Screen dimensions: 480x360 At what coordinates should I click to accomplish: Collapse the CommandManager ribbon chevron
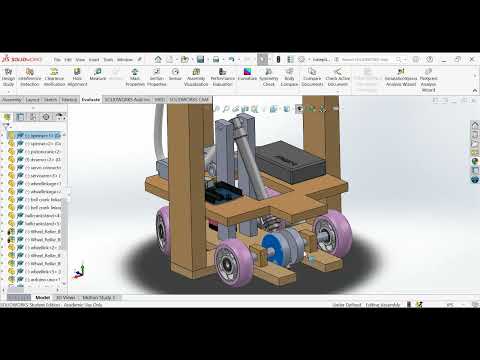pyautogui.click(x=475, y=91)
